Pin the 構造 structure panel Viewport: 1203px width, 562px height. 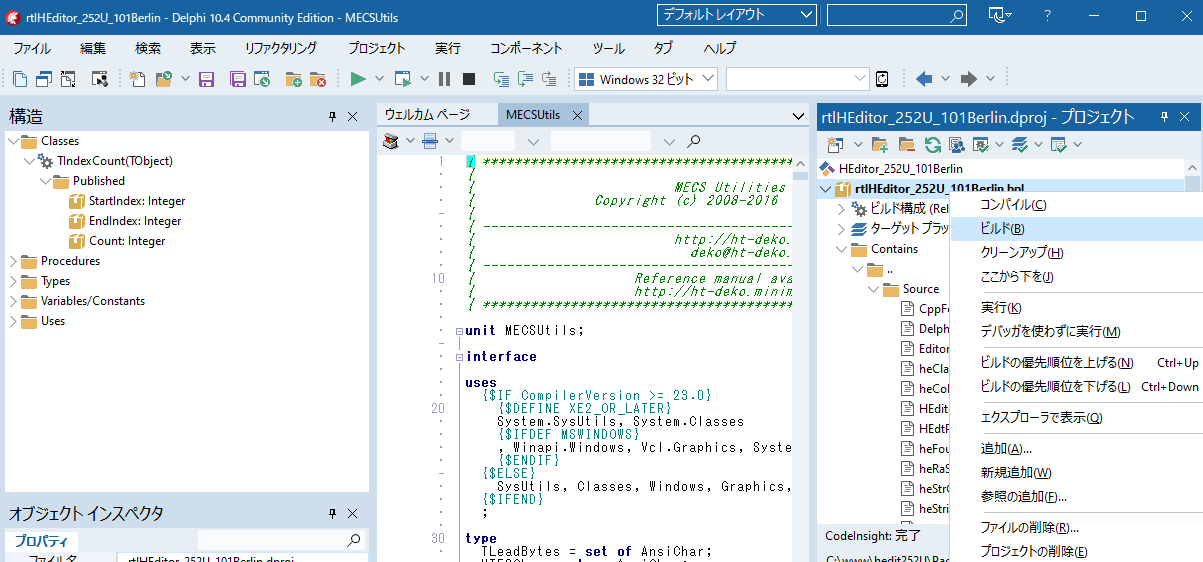[x=333, y=117]
